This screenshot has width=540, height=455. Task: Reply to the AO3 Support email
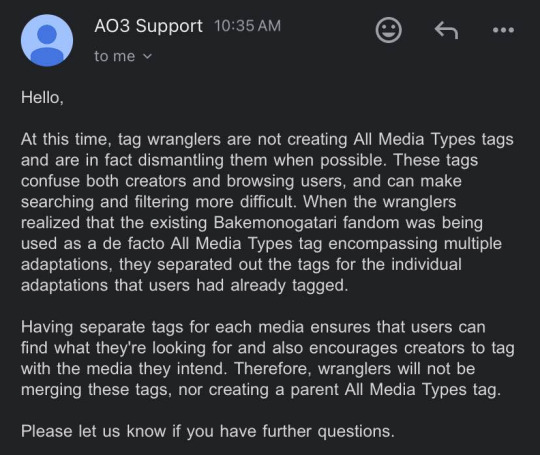point(446,30)
